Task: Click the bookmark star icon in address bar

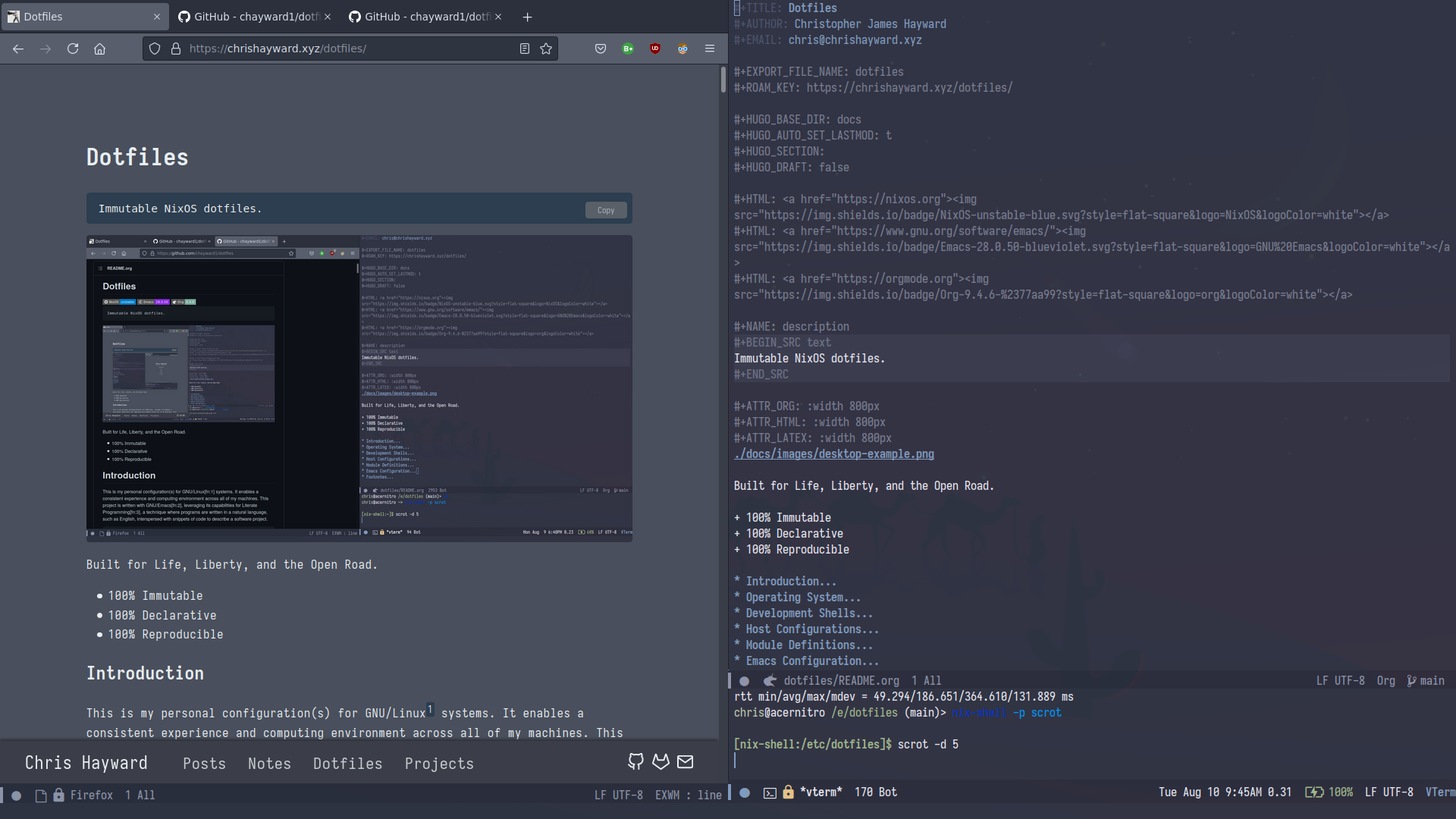Action: point(546,48)
